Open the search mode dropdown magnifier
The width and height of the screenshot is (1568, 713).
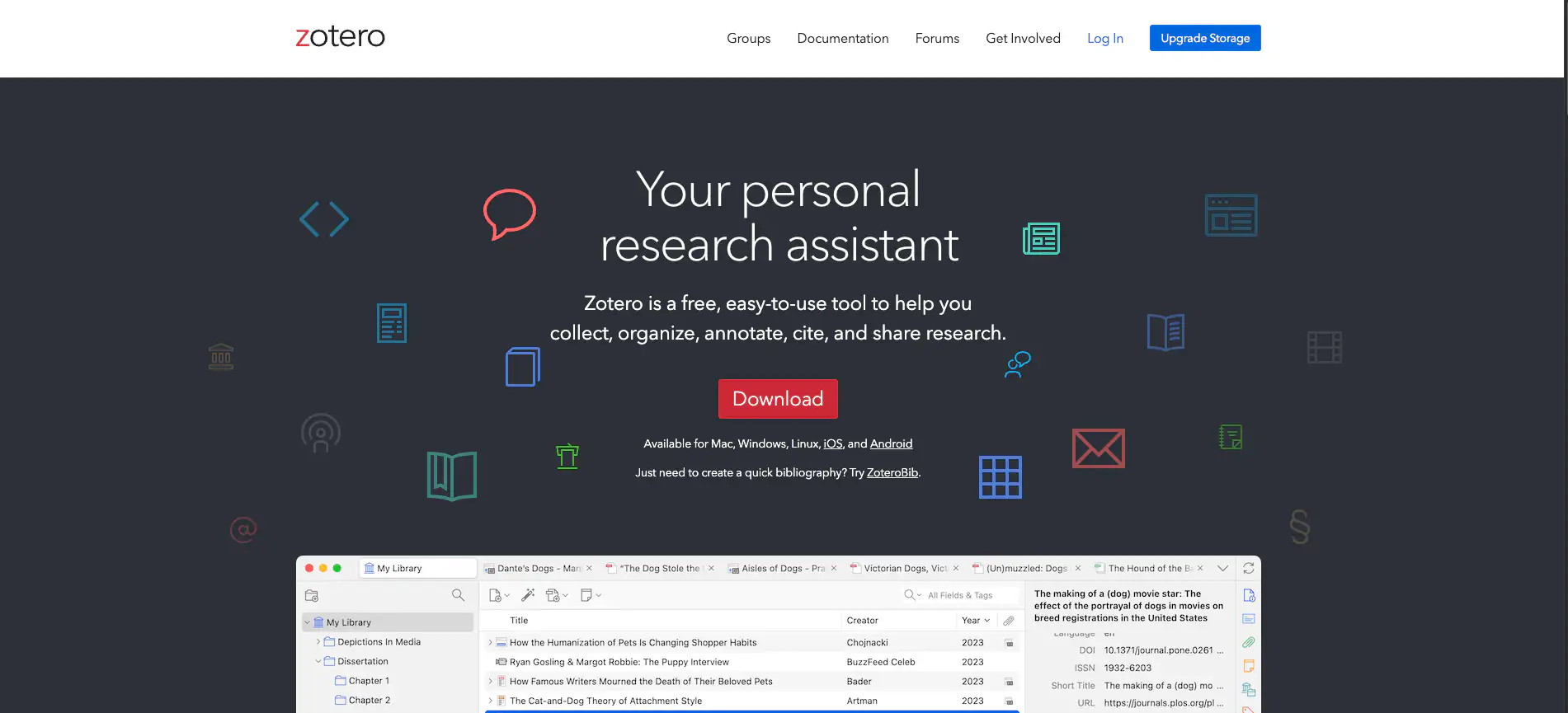[912, 595]
